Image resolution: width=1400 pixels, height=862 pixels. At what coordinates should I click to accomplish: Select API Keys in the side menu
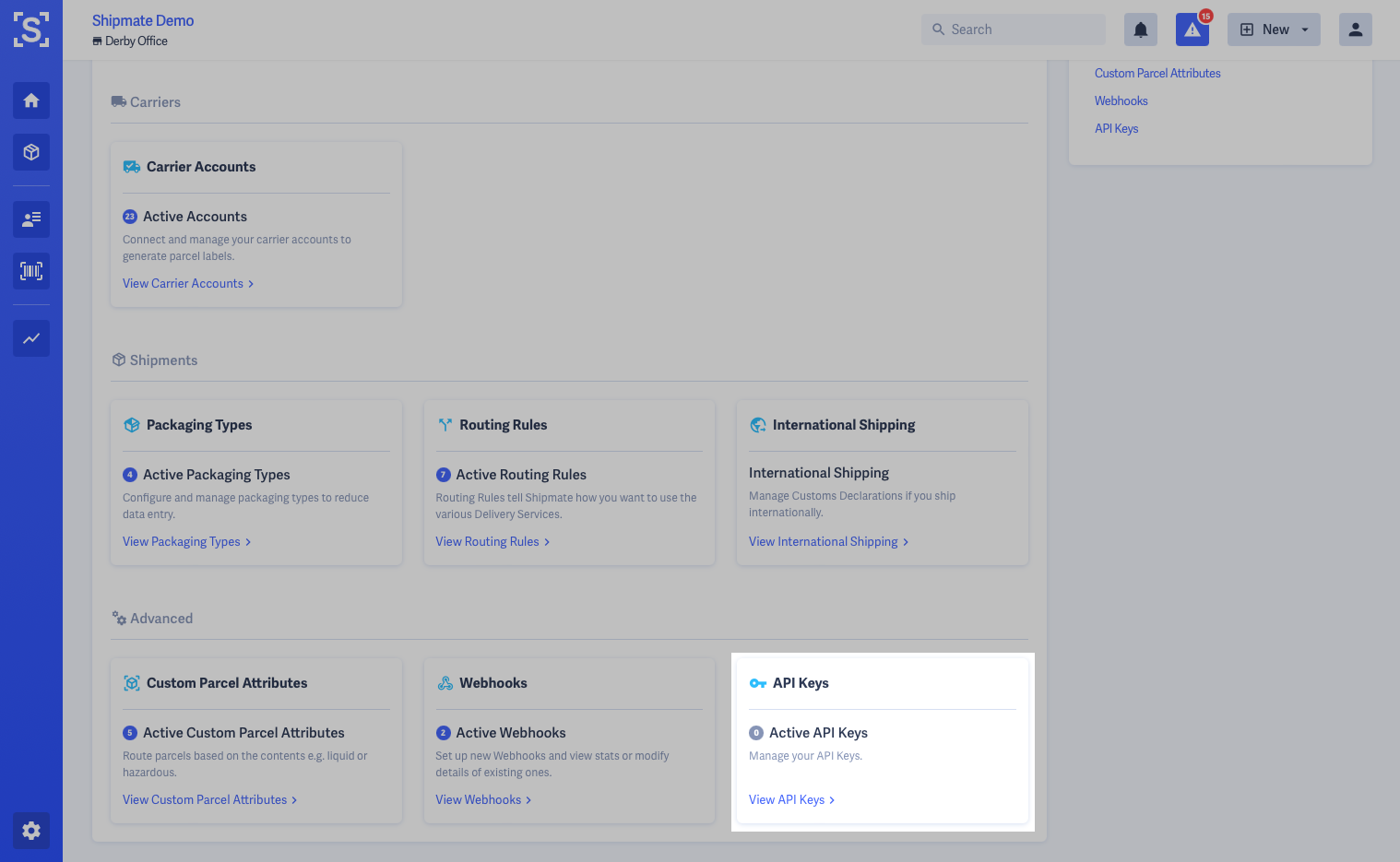click(1116, 129)
